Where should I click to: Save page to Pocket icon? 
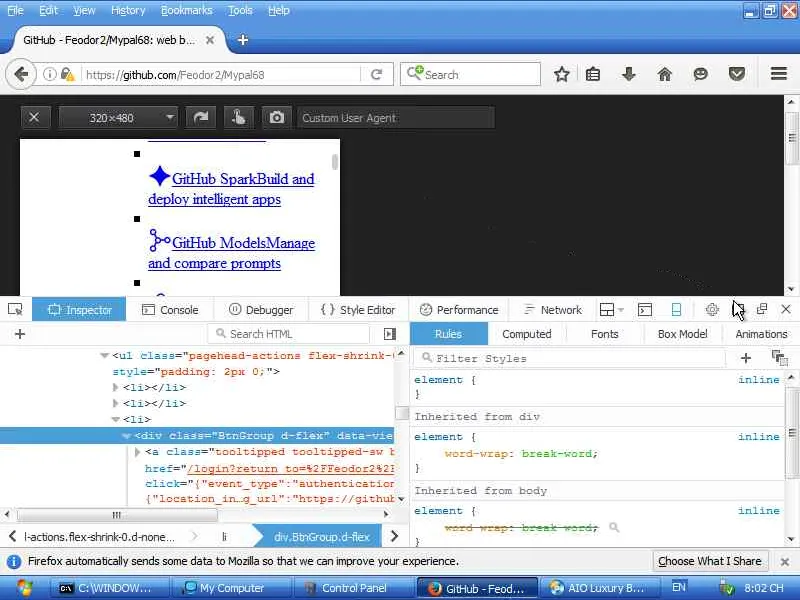point(737,74)
